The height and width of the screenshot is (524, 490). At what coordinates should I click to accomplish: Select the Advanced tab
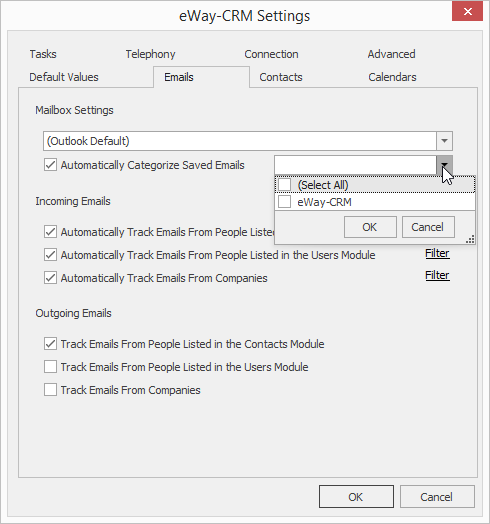(x=391, y=54)
